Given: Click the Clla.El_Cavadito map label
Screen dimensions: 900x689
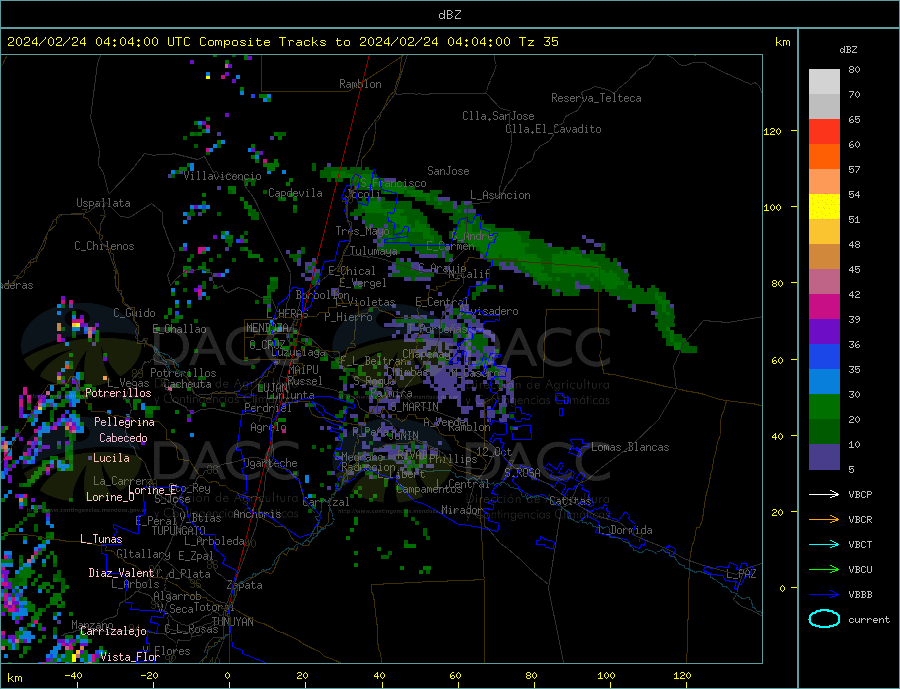Looking at the screenshot, I should (x=553, y=129).
